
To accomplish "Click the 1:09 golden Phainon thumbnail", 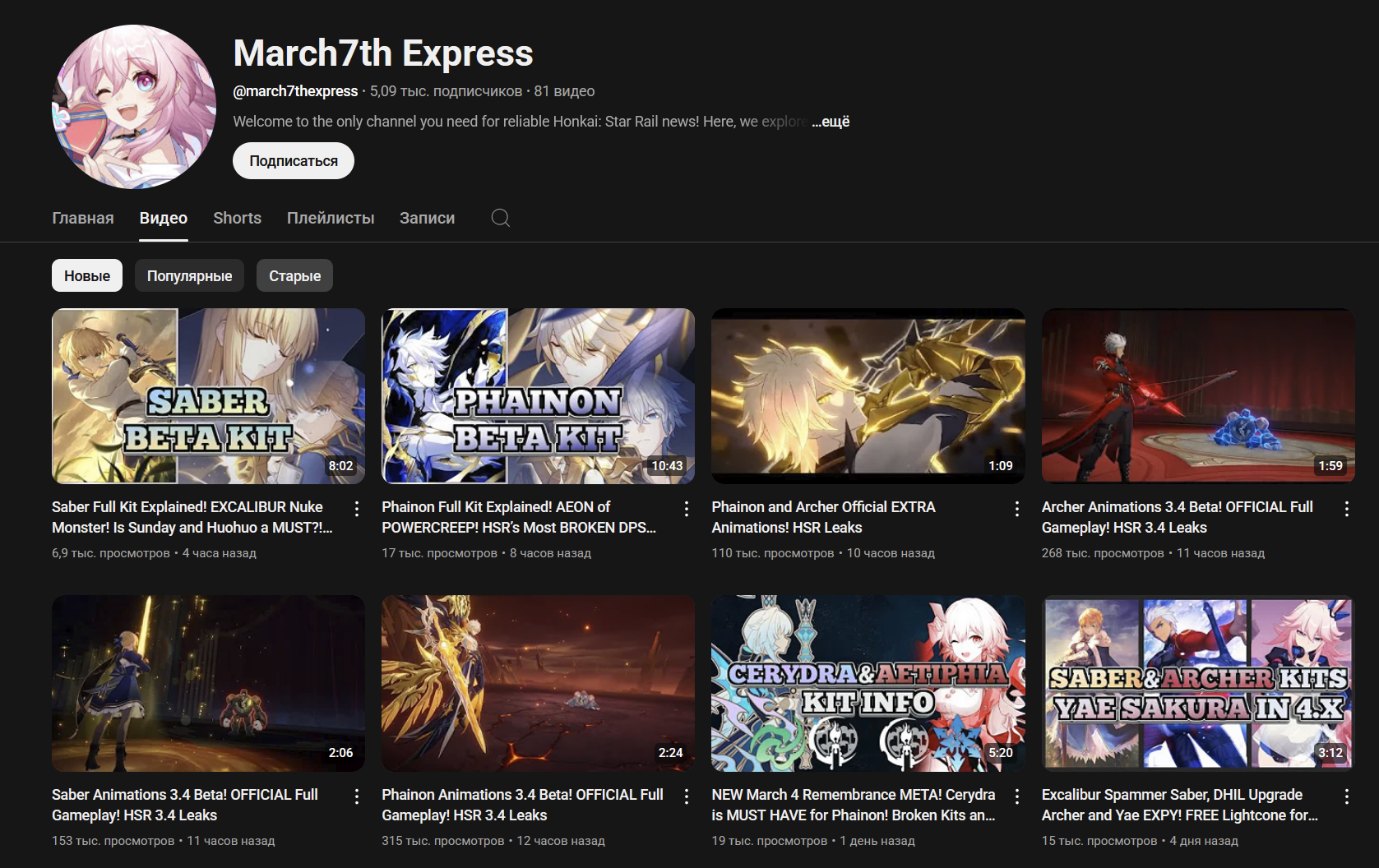I will click(868, 396).
